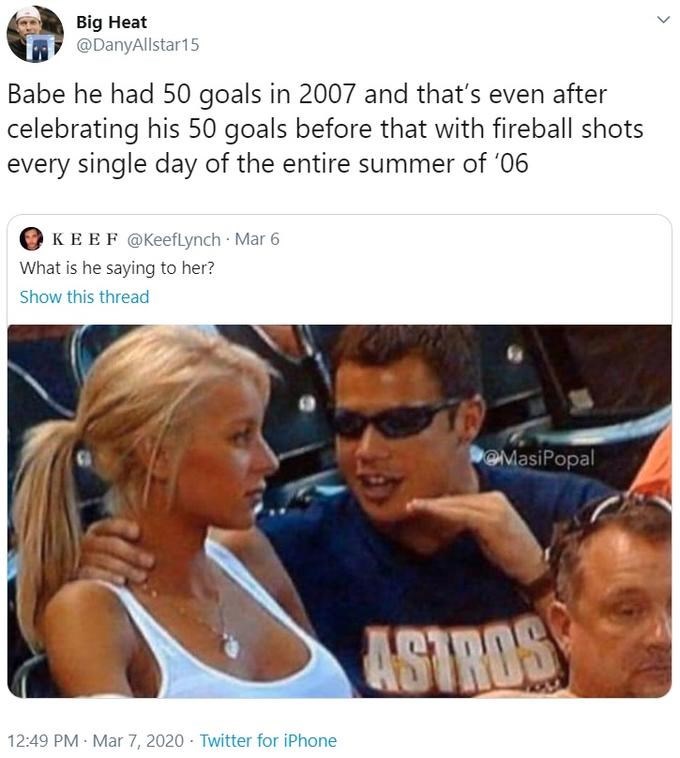Open the @KeefLynch handle
Image resolution: width=680 pixels, height=758 pixels.
pyautogui.click(x=174, y=239)
